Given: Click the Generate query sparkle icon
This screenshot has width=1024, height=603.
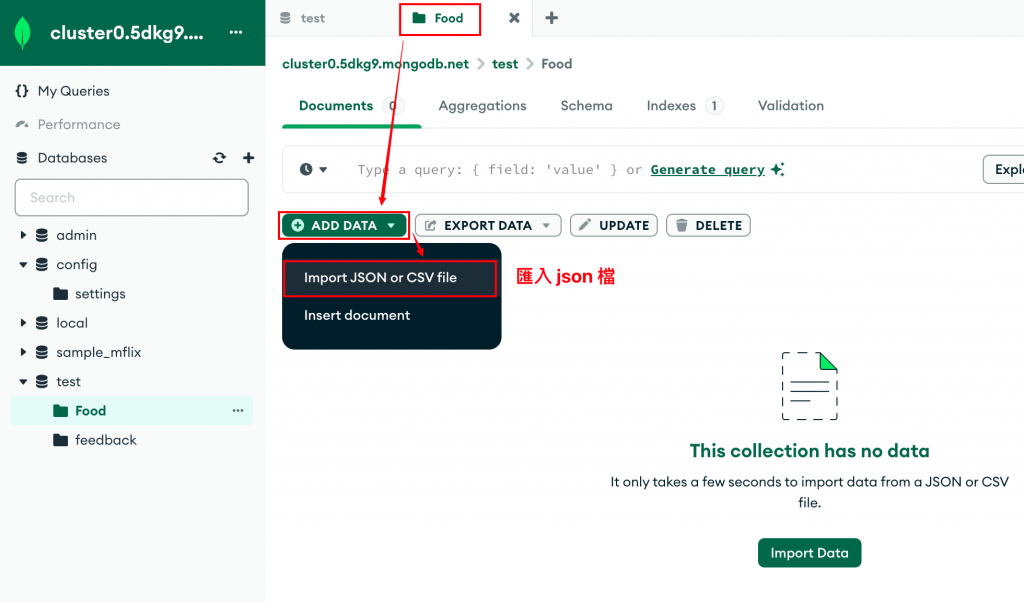Looking at the screenshot, I should [777, 169].
